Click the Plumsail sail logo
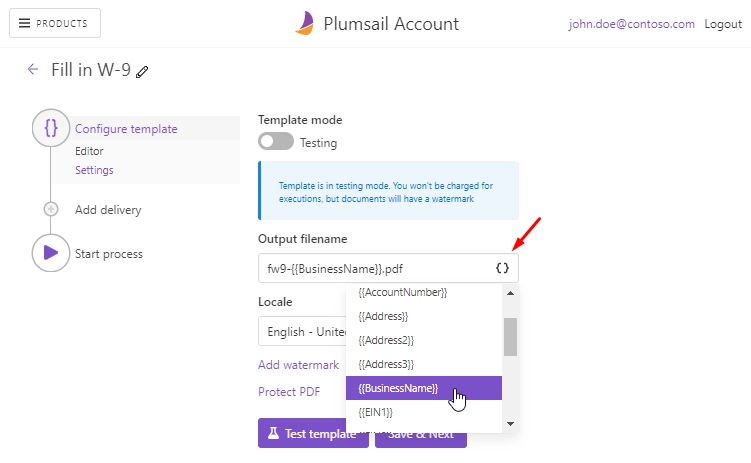This screenshot has height=463, width=751. (305, 23)
